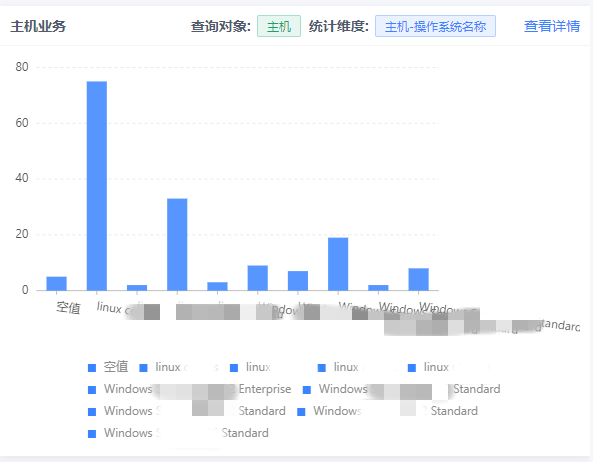
Task: Select the 主机 query object tag
Action: [279, 26]
